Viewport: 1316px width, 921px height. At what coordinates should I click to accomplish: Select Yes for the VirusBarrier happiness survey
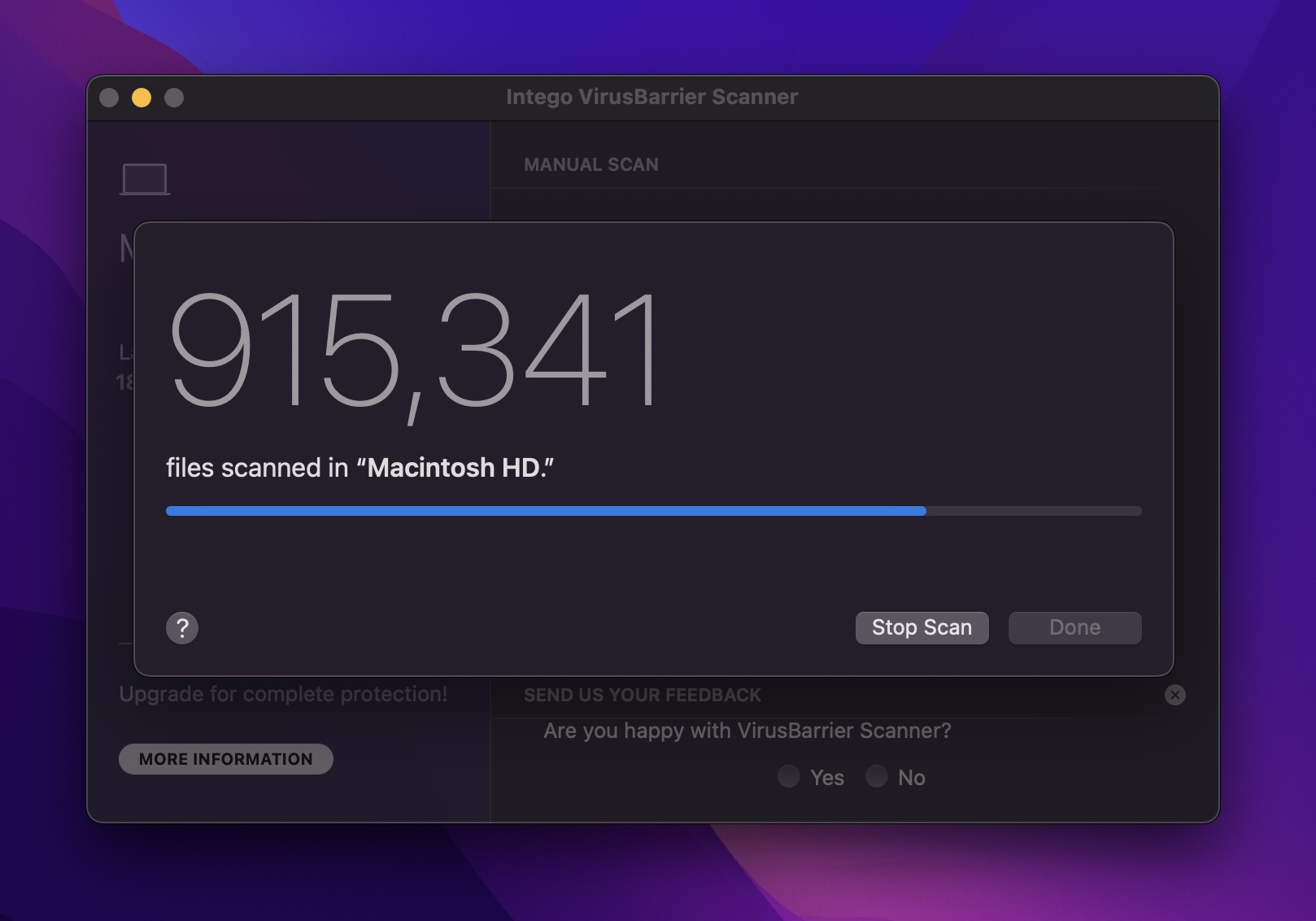coord(788,777)
